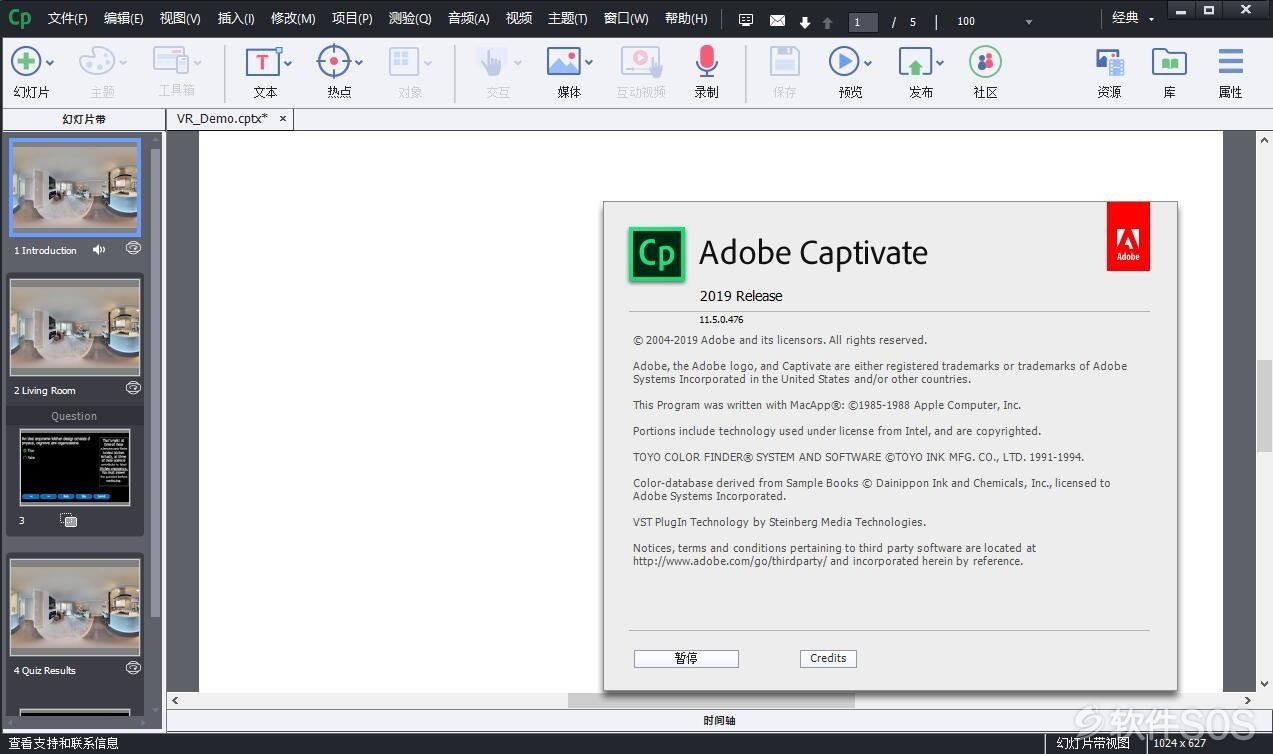Click the 360 icon on Quiz Results slide
1273x754 pixels.
click(x=133, y=667)
